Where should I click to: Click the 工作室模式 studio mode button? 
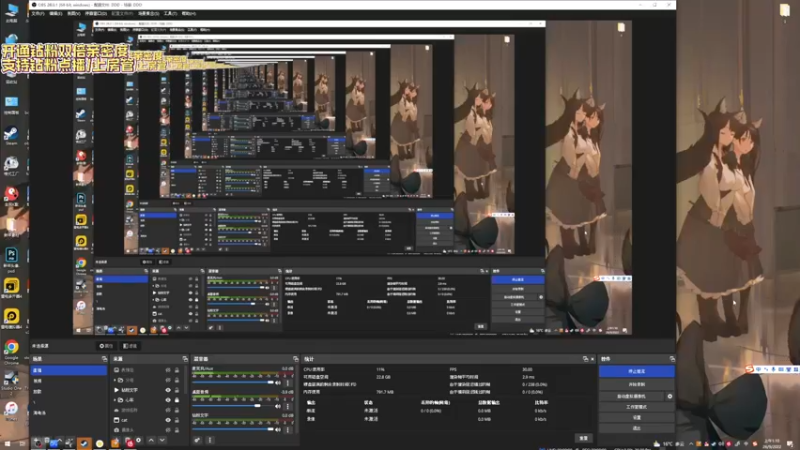point(637,407)
